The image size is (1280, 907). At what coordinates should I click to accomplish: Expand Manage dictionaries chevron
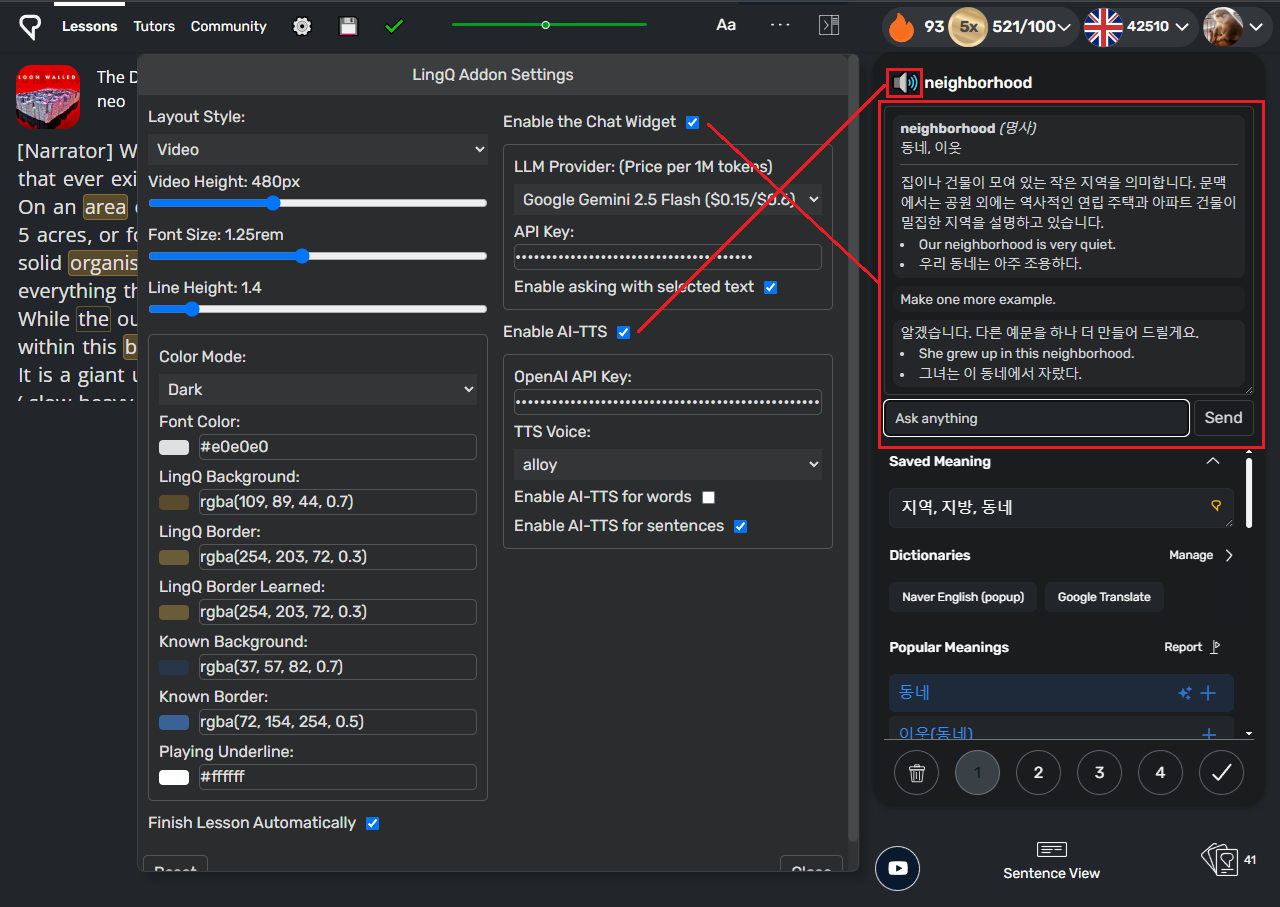point(1229,555)
